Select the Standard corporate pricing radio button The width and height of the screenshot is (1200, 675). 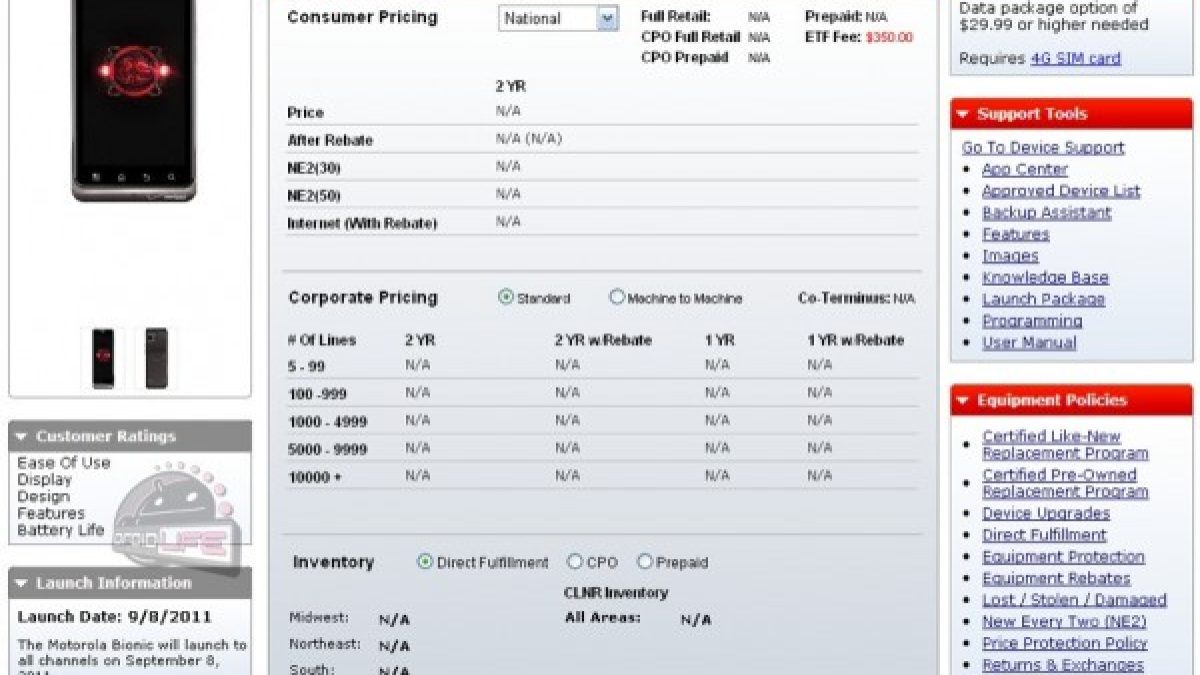point(506,297)
